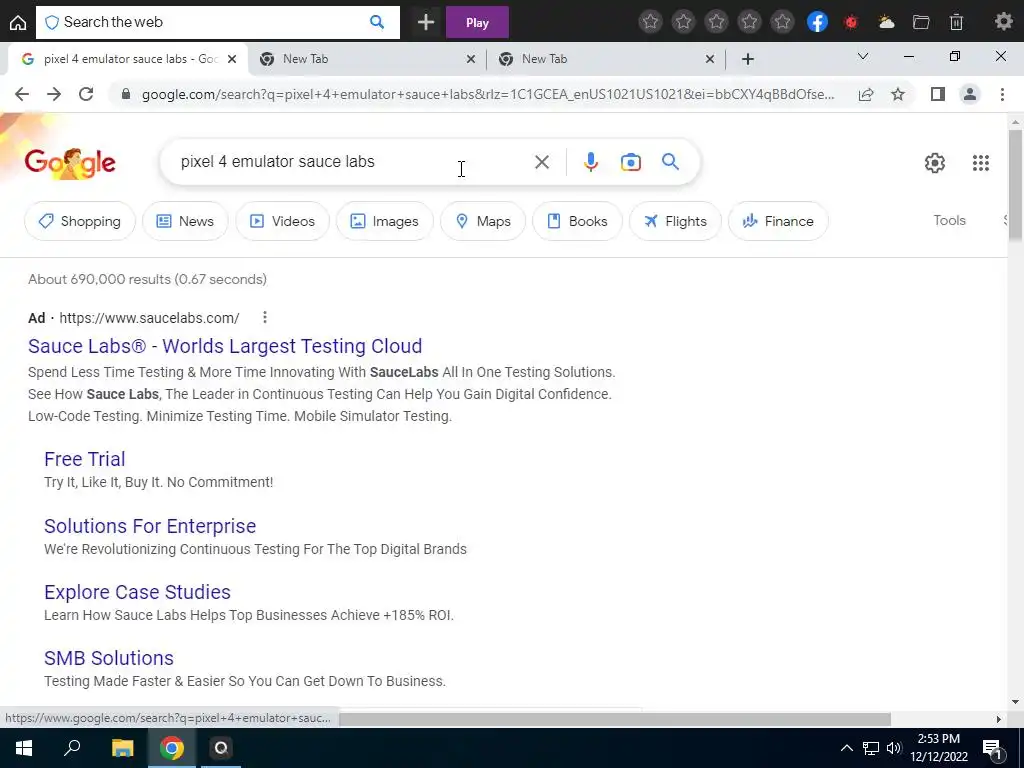Image resolution: width=1024 pixels, height=768 pixels.
Task: Click the trash can icon in the top bar
Action: coord(956,22)
